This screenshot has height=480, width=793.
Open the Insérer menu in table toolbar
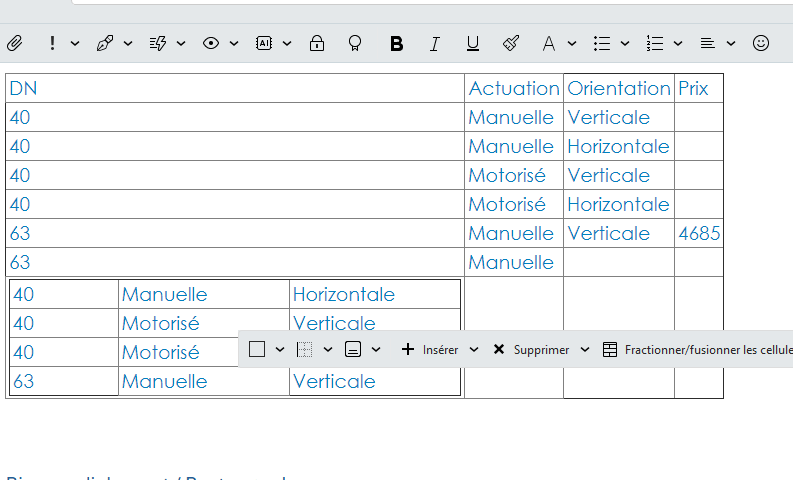click(x=431, y=350)
